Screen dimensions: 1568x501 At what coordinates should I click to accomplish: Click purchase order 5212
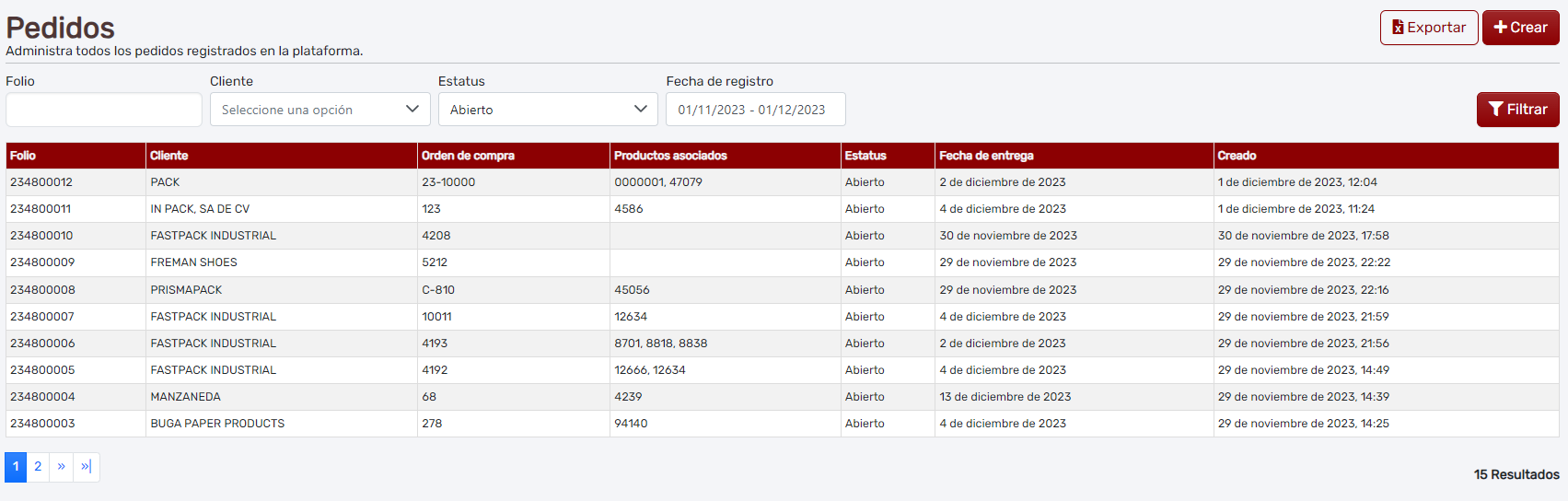pyautogui.click(x=435, y=262)
